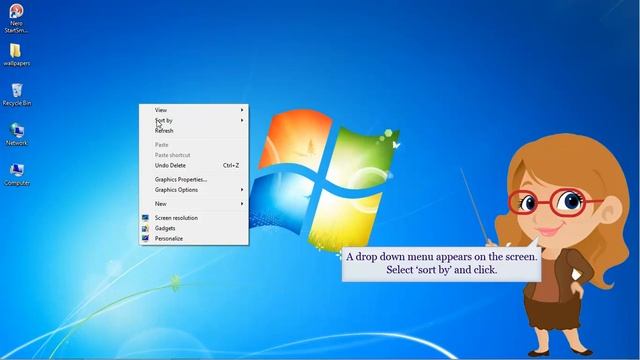
Task: Click the Gadgets menu icon
Action: coord(145,228)
